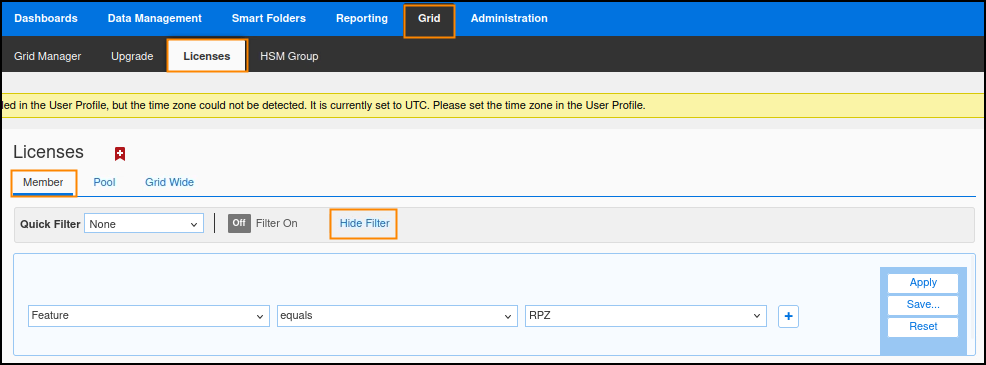Open the Grid Manager sub-tab
The height and width of the screenshot is (365, 986).
48,56
